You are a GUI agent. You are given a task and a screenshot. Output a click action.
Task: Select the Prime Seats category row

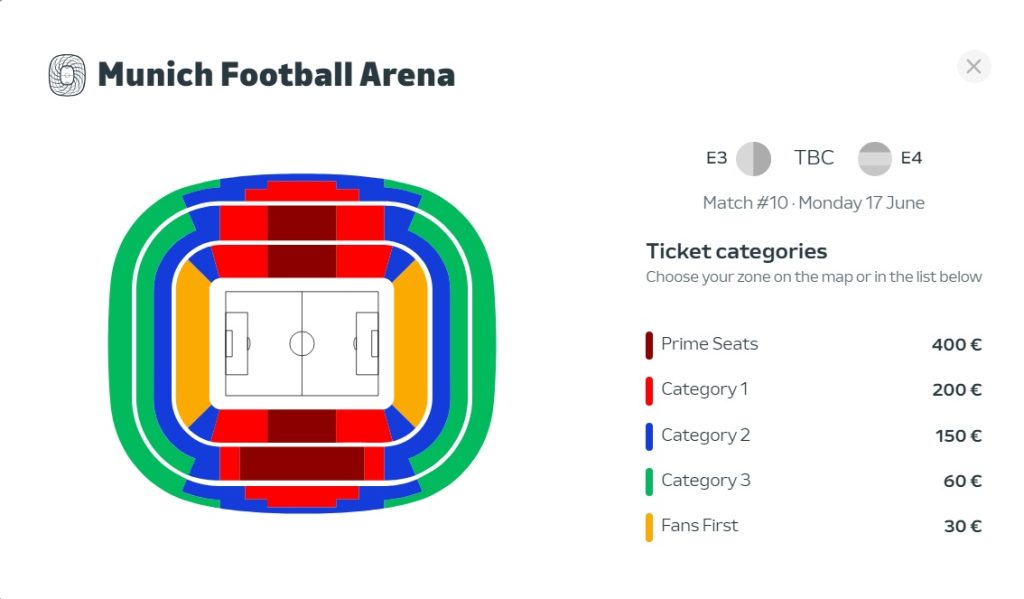[x=814, y=345]
